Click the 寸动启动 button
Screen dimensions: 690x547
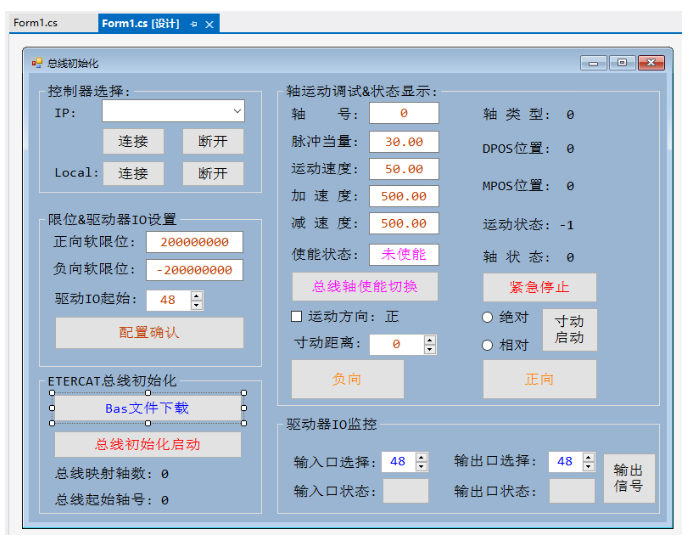click(x=569, y=330)
